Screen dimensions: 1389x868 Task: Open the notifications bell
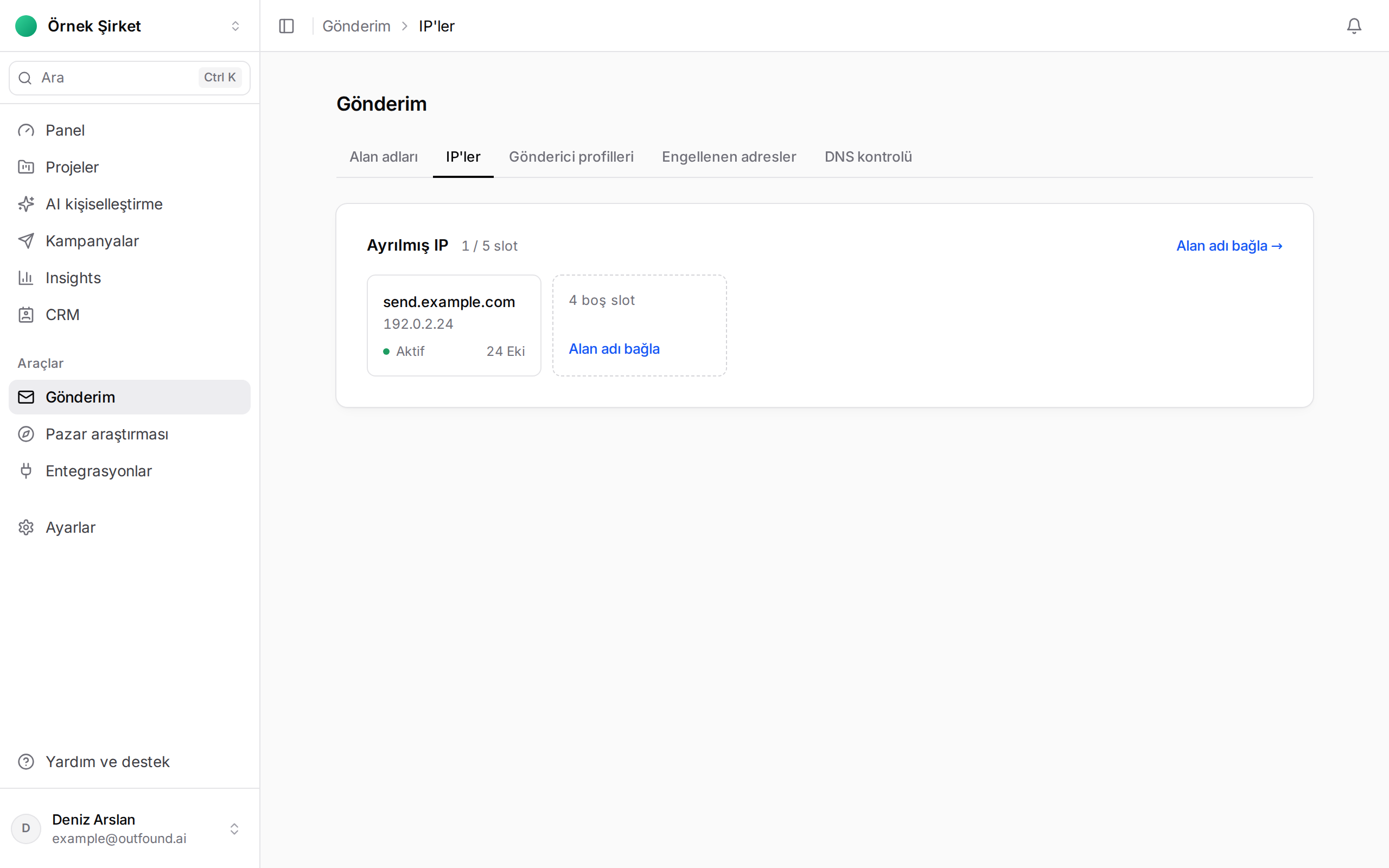pos(1354,26)
